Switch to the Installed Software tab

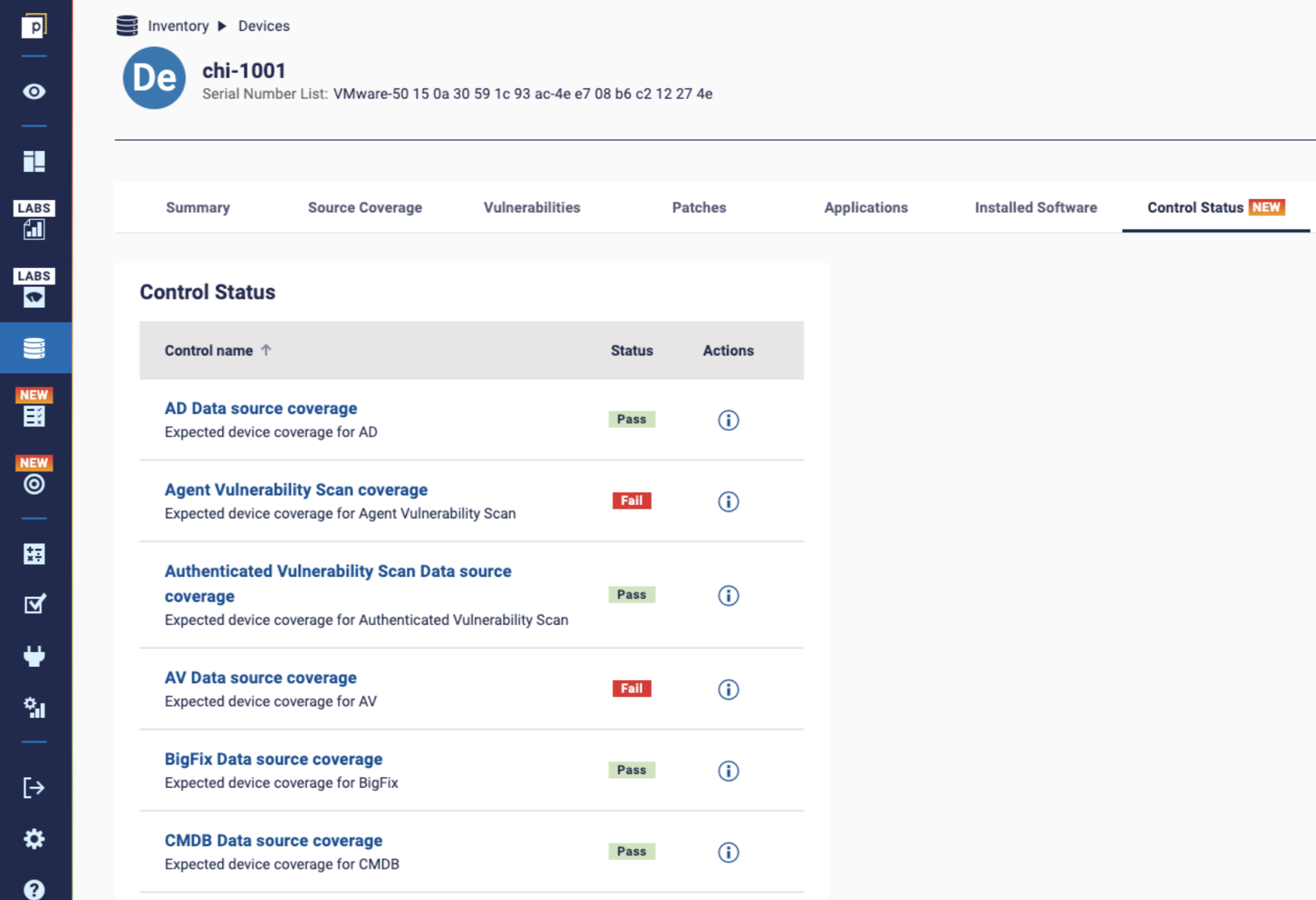[1036, 208]
